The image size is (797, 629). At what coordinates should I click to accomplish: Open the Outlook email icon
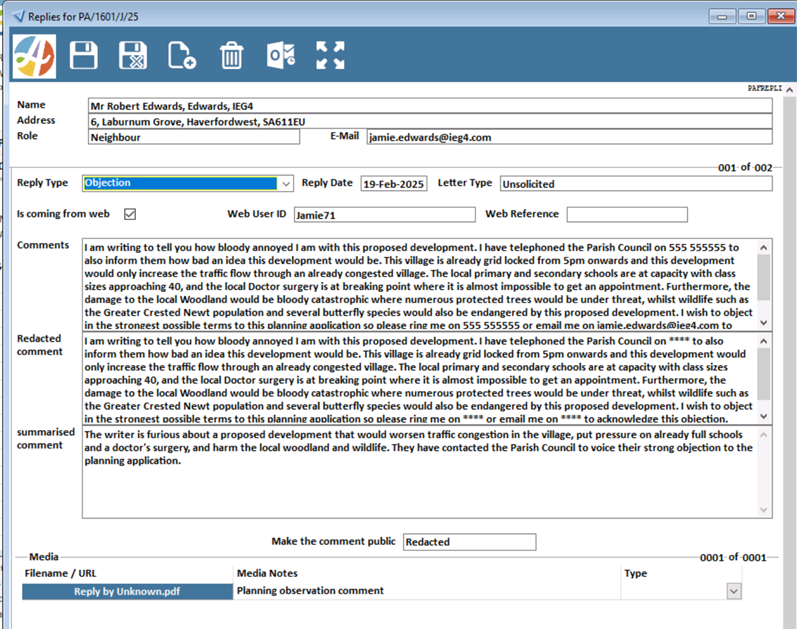pyautogui.click(x=281, y=55)
